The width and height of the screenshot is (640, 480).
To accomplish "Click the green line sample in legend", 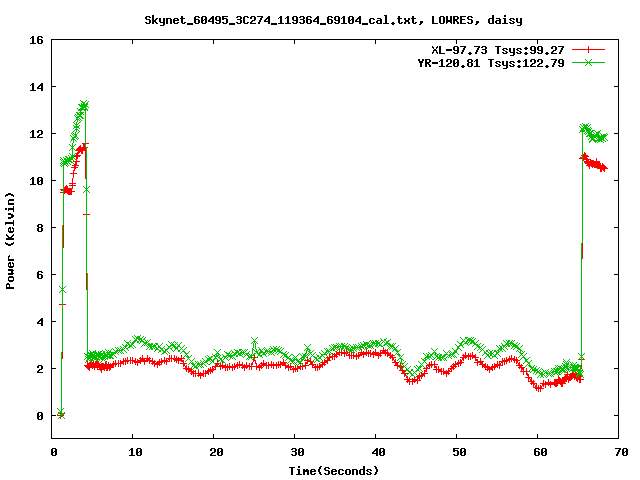I will [590, 62].
